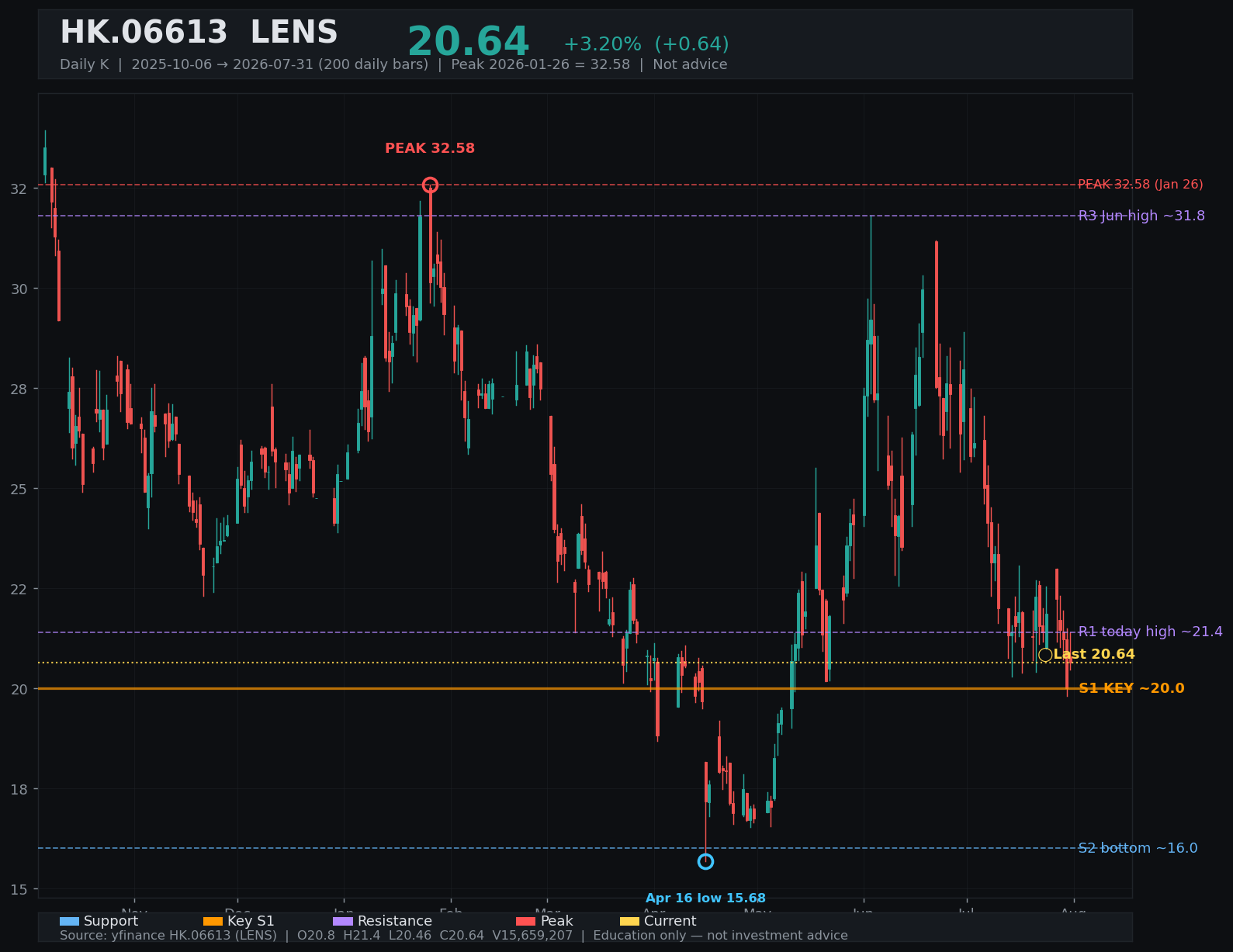
Task: Click the 32 tick on the price axis
Action: [x=19, y=189]
